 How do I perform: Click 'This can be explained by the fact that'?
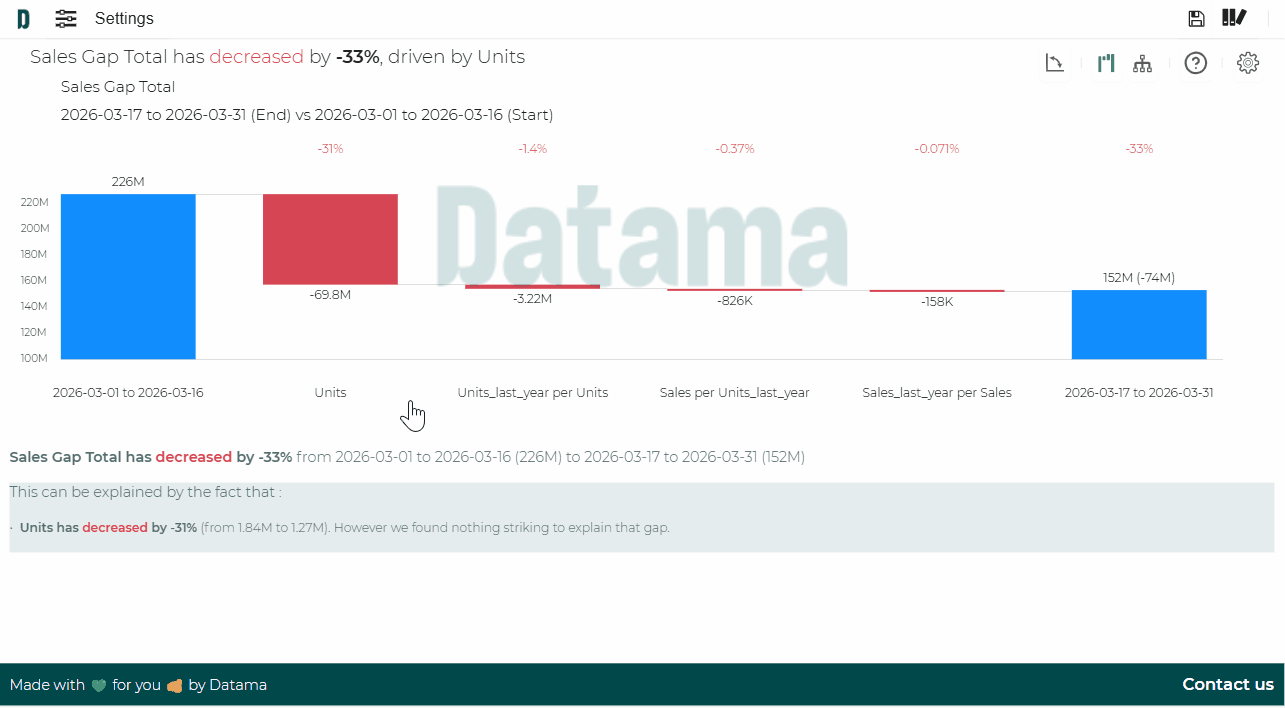tap(146, 492)
